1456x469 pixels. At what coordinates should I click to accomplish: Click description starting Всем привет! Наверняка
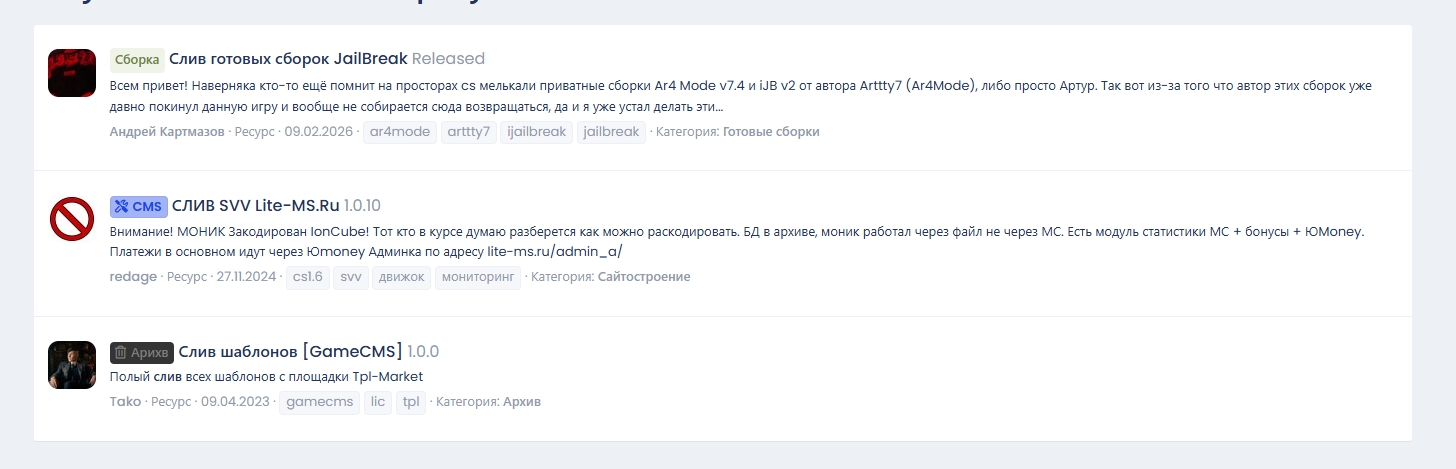tap(741, 96)
